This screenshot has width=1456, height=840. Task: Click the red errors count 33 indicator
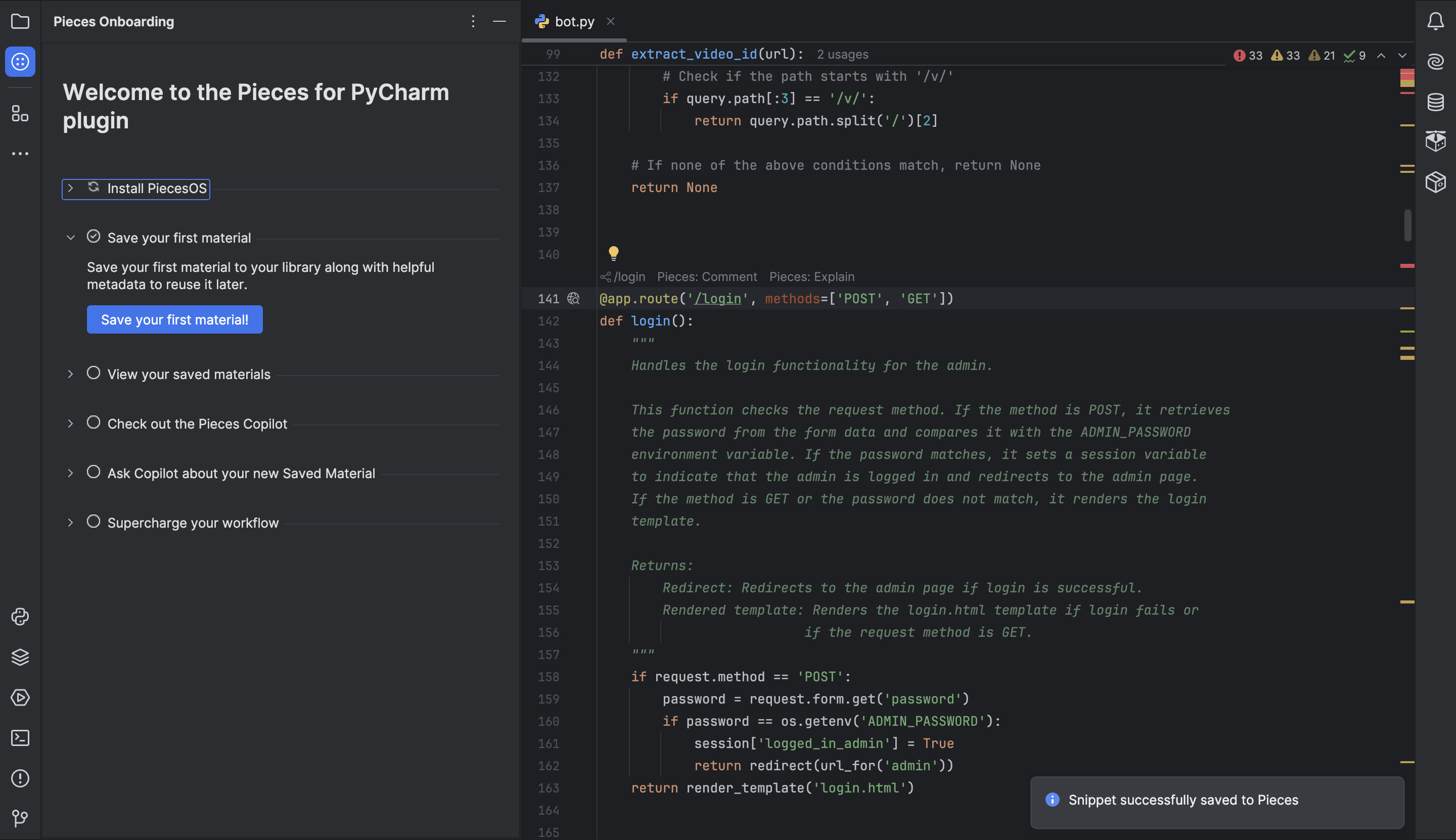pyautogui.click(x=1248, y=56)
